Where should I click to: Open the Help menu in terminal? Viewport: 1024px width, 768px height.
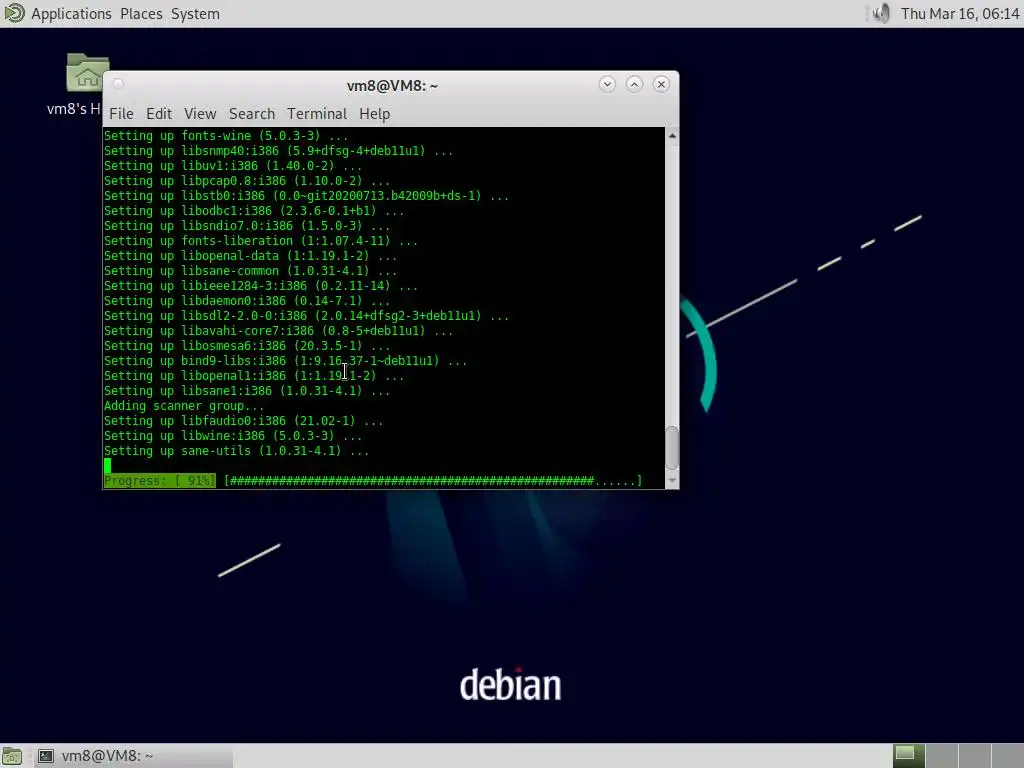coord(374,114)
